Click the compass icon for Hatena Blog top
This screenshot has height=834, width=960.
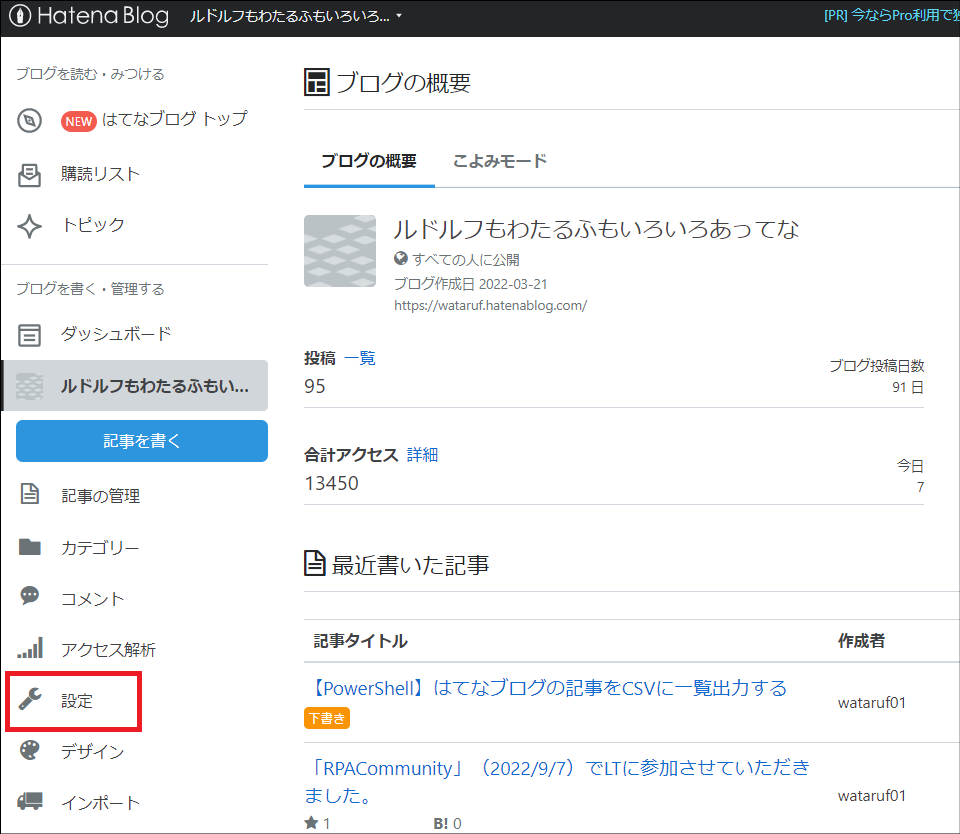click(29, 121)
